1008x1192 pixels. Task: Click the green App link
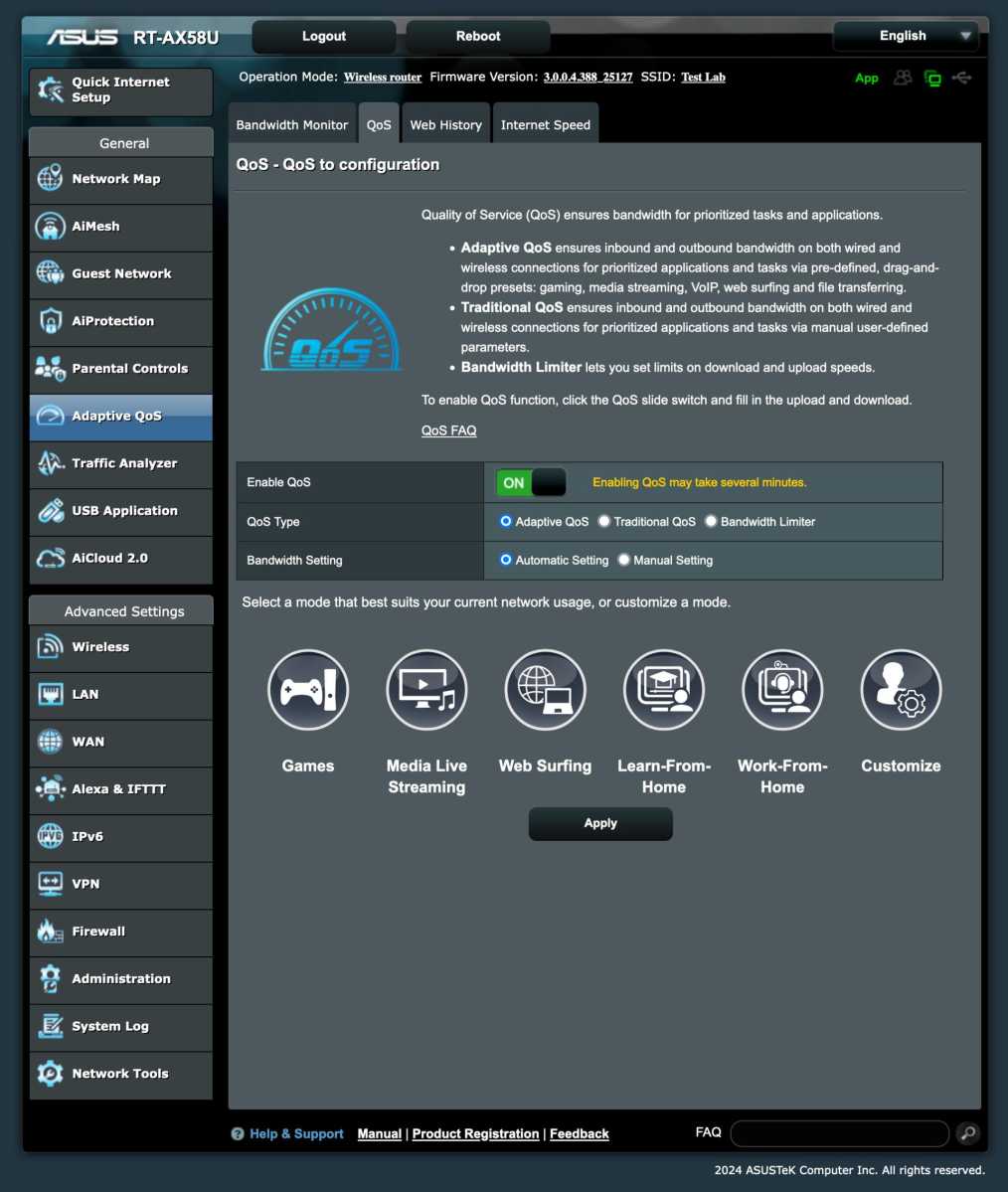click(x=866, y=78)
